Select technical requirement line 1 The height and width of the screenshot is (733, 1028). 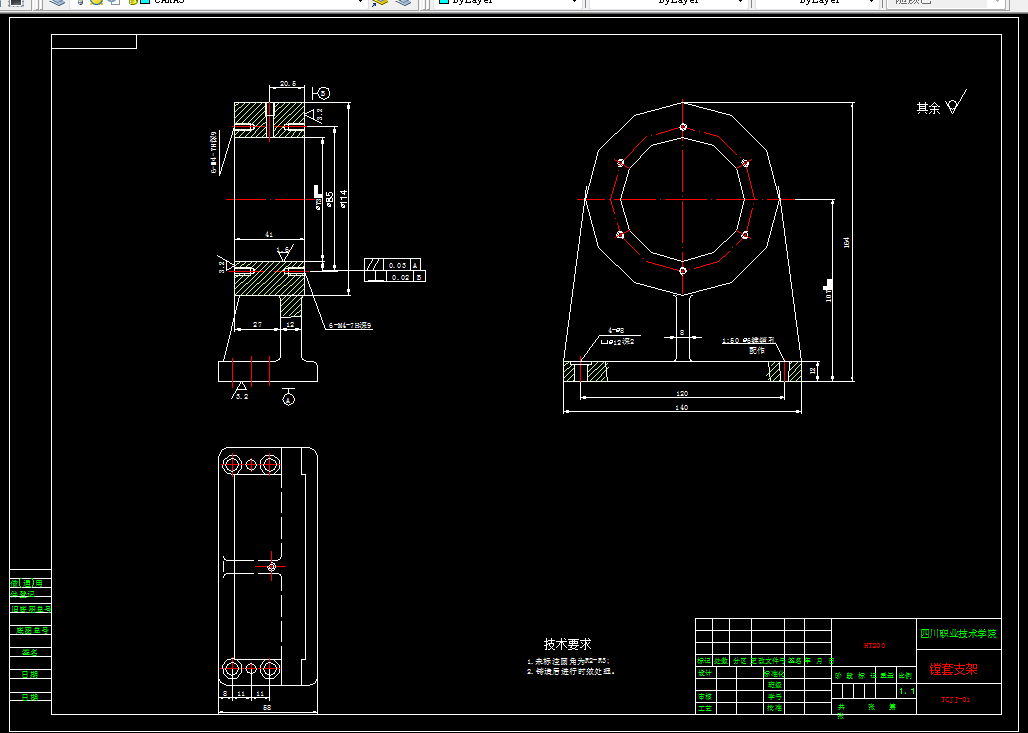pyautogui.click(x=568, y=662)
